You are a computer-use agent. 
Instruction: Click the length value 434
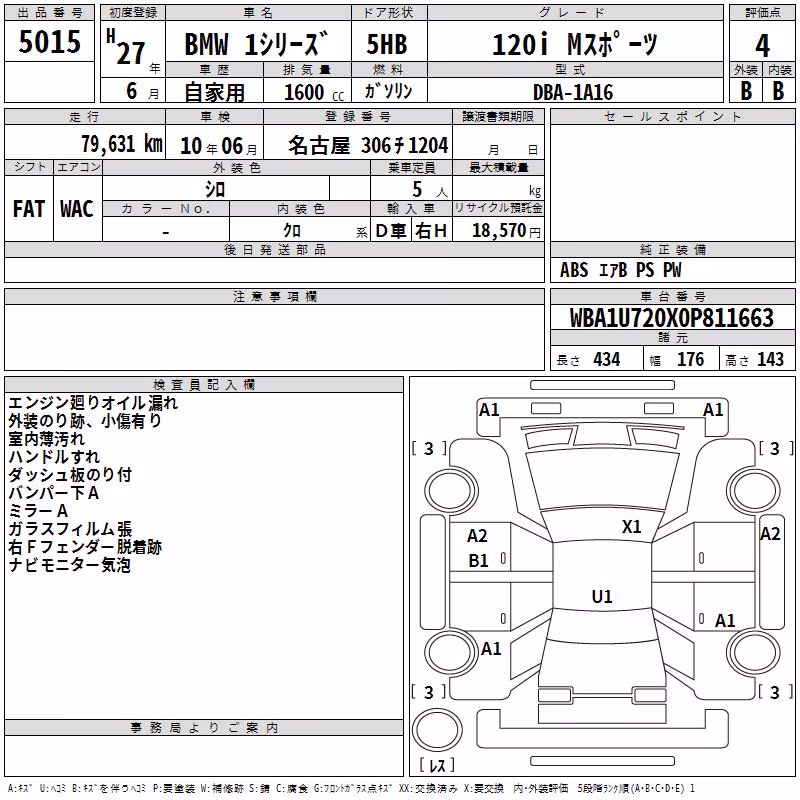click(607, 360)
